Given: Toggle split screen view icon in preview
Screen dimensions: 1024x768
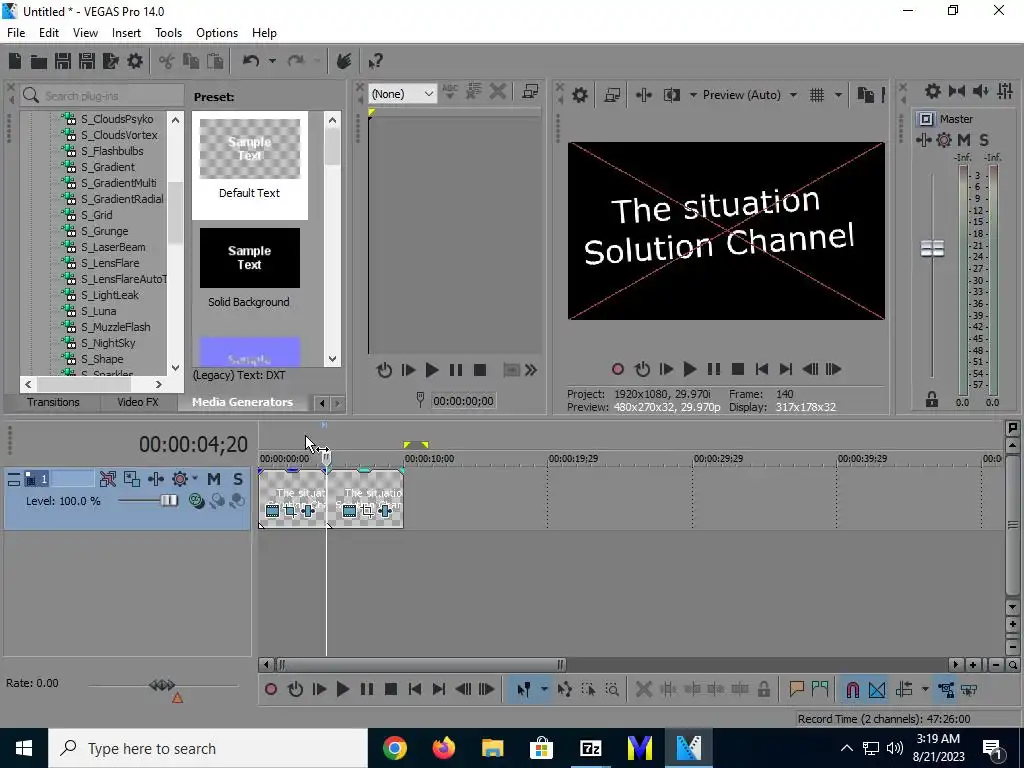Looking at the screenshot, I should click(x=671, y=95).
